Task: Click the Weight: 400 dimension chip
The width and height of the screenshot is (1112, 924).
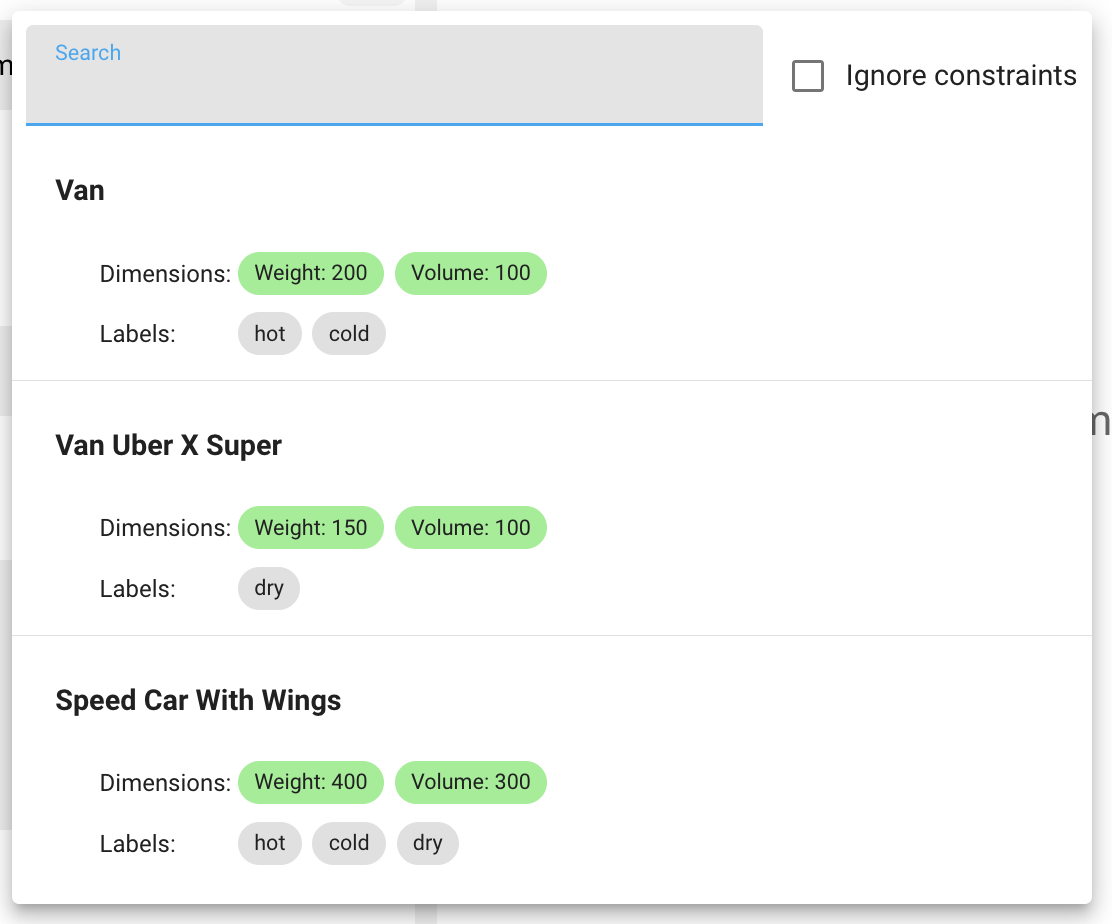Action: pyautogui.click(x=311, y=782)
